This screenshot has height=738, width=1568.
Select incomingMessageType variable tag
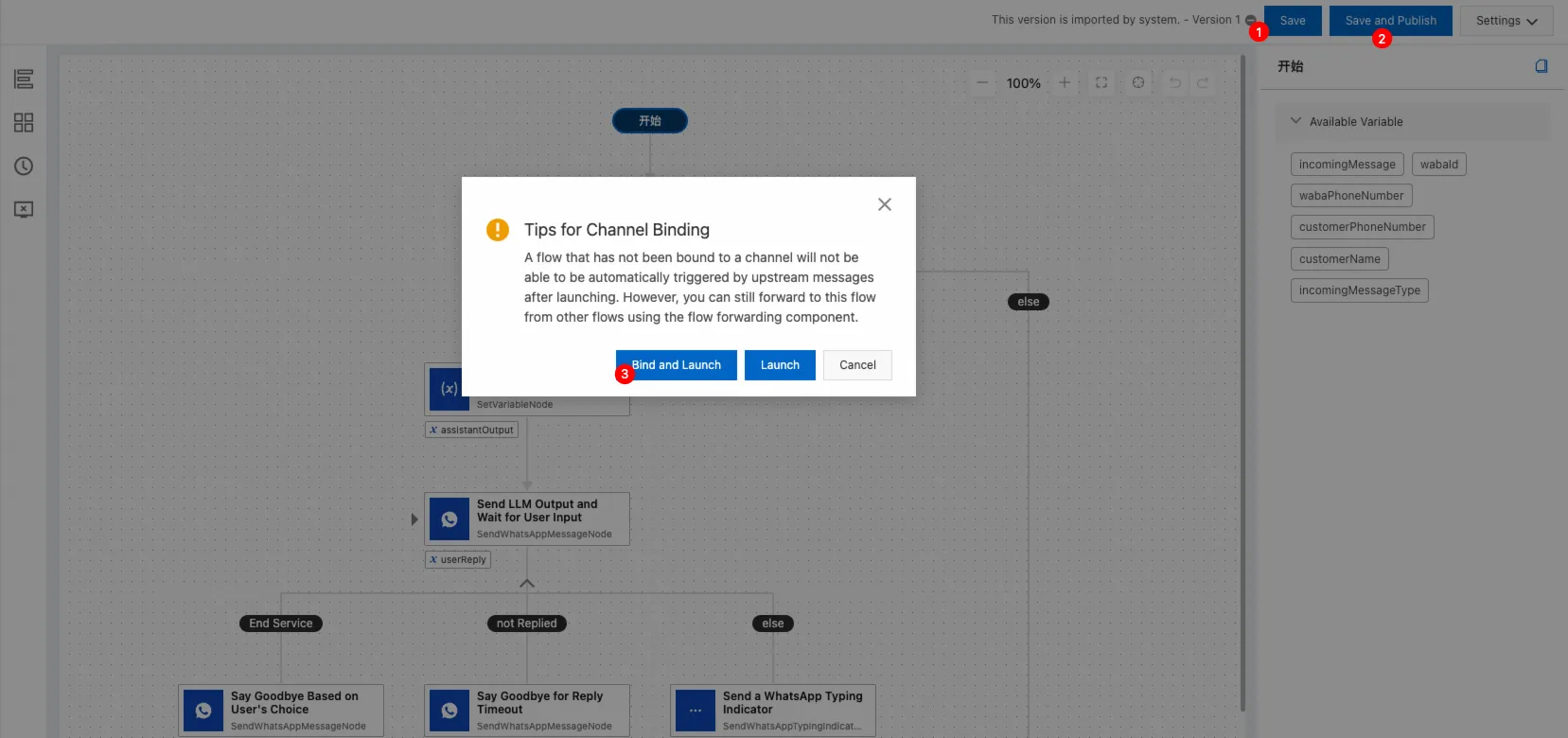click(x=1359, y=290)
